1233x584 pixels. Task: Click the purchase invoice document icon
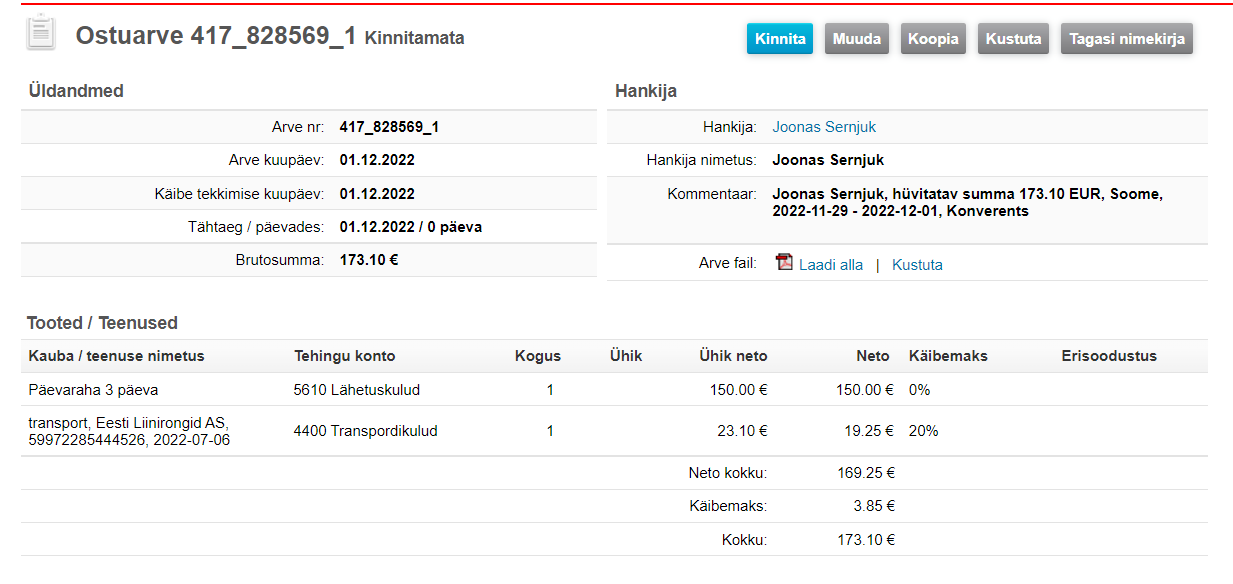click(x=41, y=32)
